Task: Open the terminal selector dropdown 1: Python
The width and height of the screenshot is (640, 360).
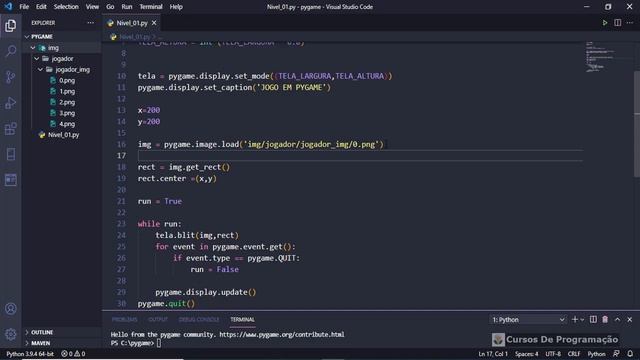Action: click(x=527, y=320)
